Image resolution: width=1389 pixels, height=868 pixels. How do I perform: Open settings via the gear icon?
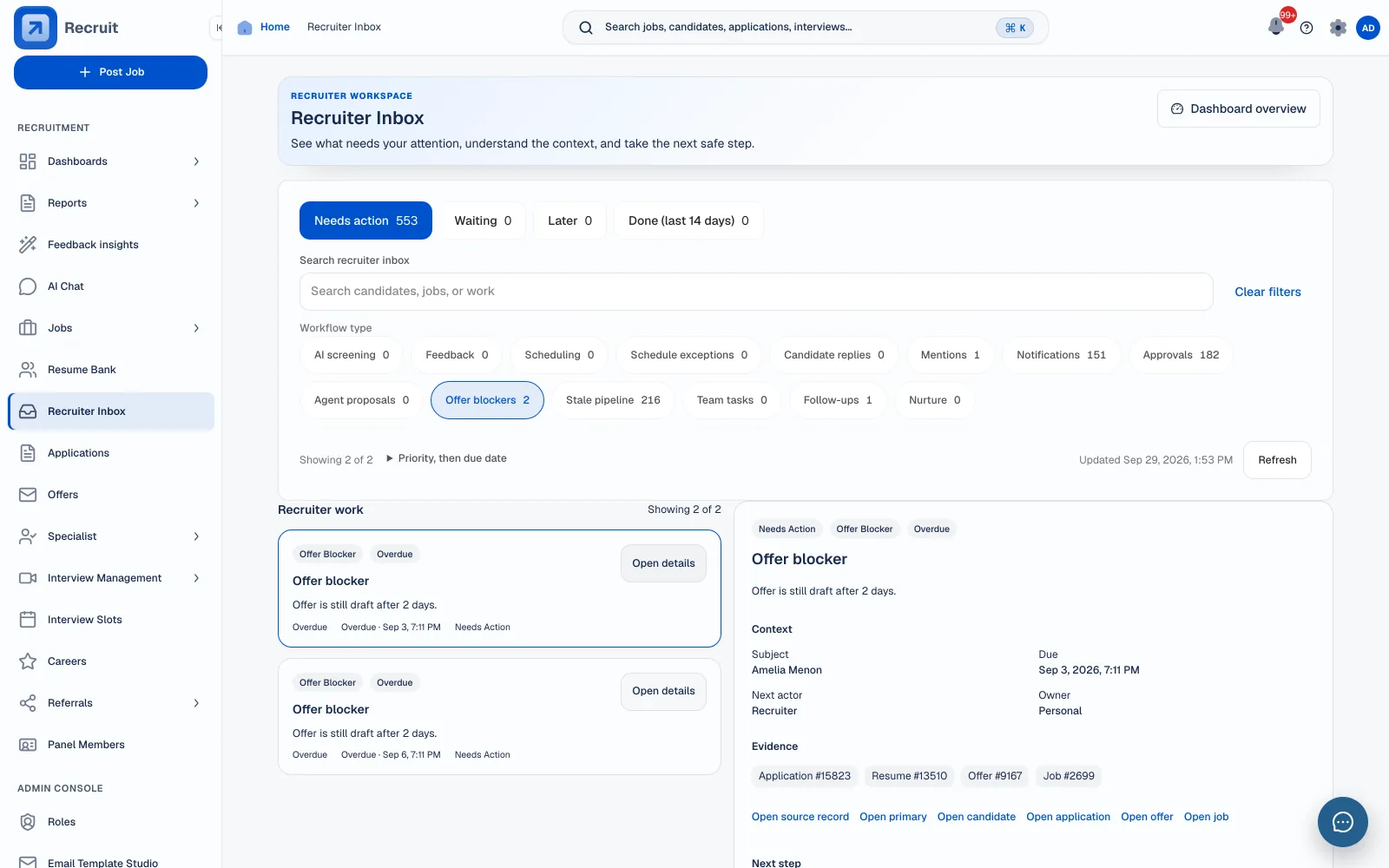click(1338, 28)
